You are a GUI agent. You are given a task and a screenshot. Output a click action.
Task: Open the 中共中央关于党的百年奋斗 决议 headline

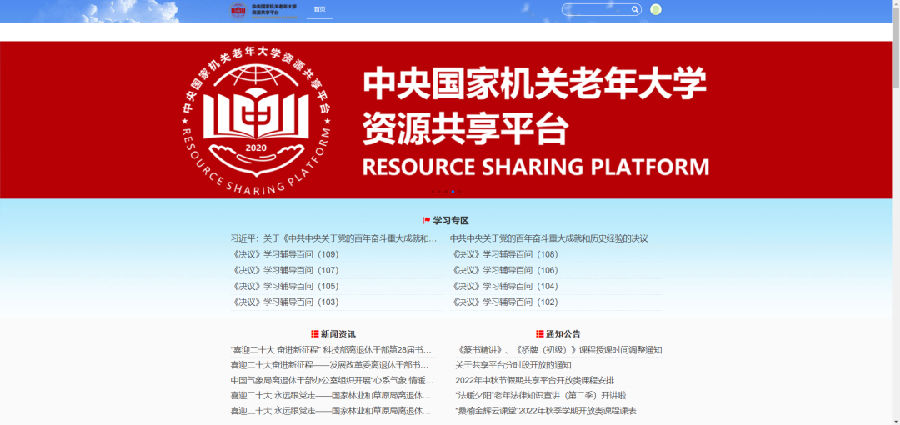point(549,239)
